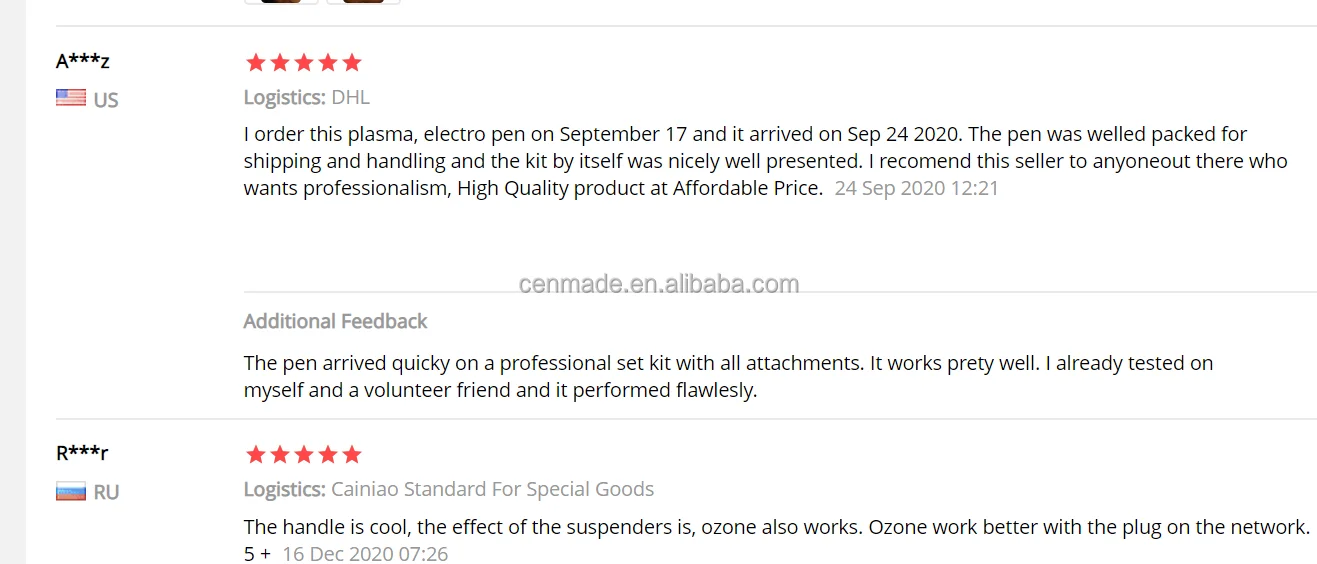Click the last star in R***r's rating
Viewport: 1317px width, 564px height.
(x=352, y=455)
